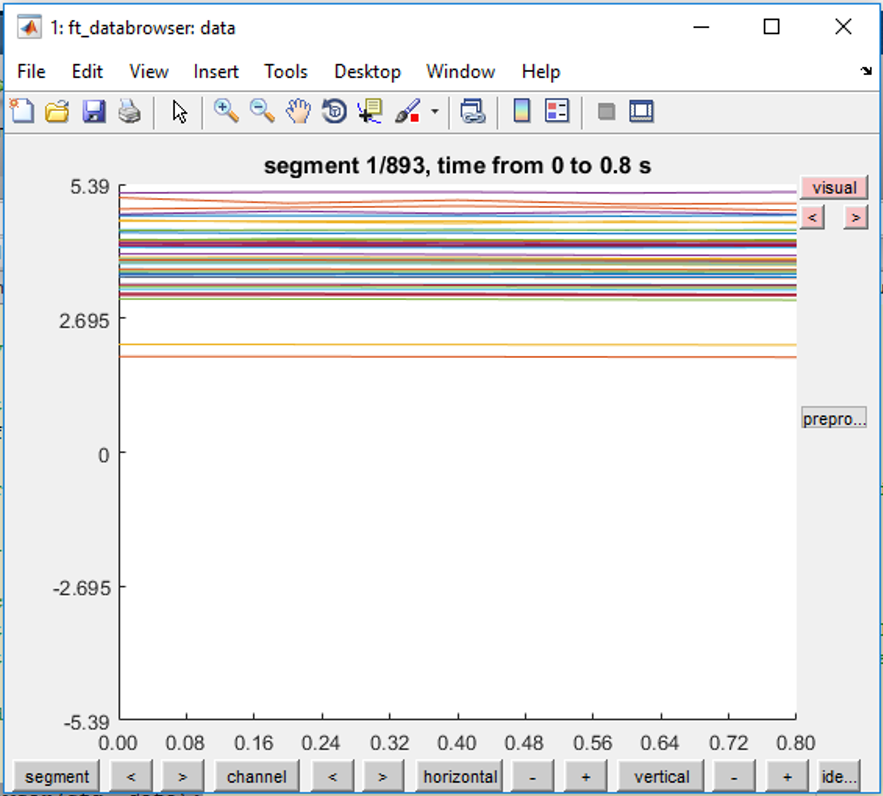
Task: Open the Tools menu
Action: click(x=286, y=71)
